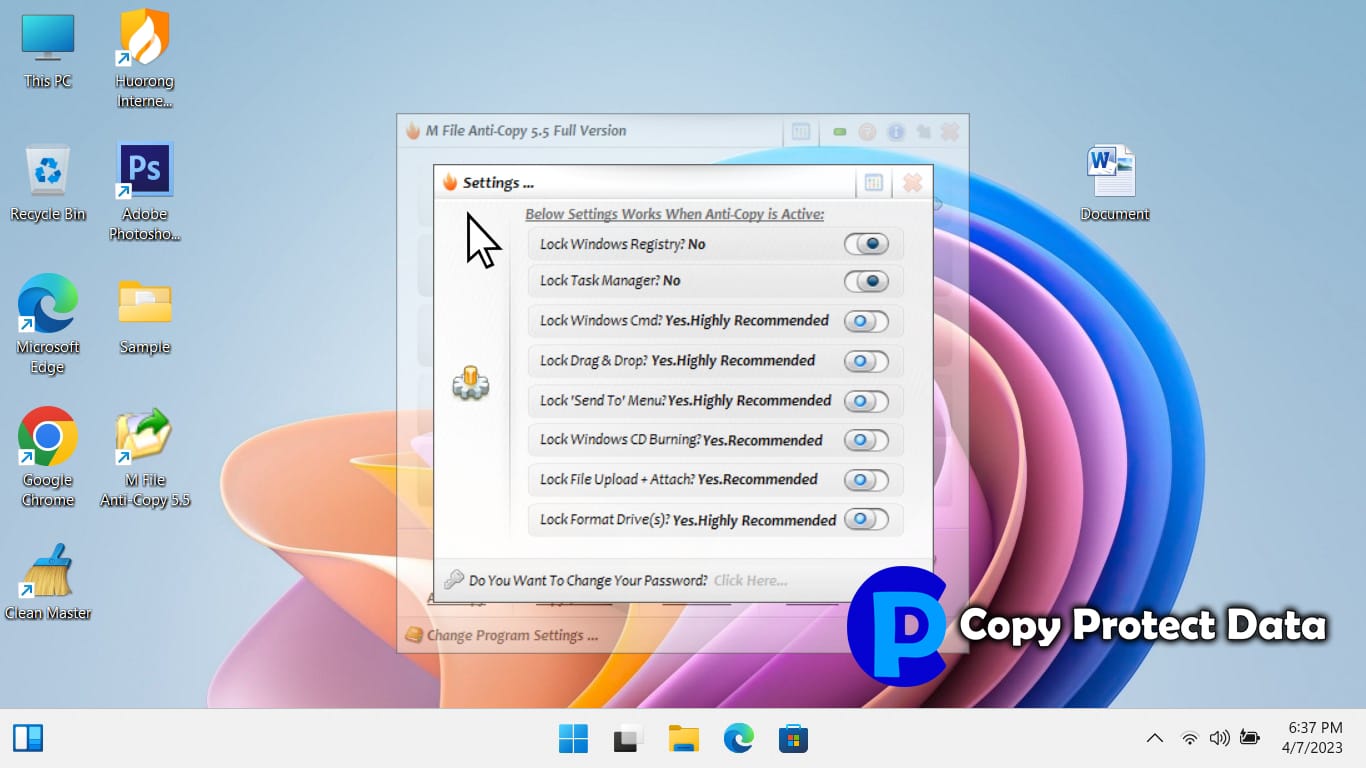Click the volume speaker tray icon

[1219, 739]
